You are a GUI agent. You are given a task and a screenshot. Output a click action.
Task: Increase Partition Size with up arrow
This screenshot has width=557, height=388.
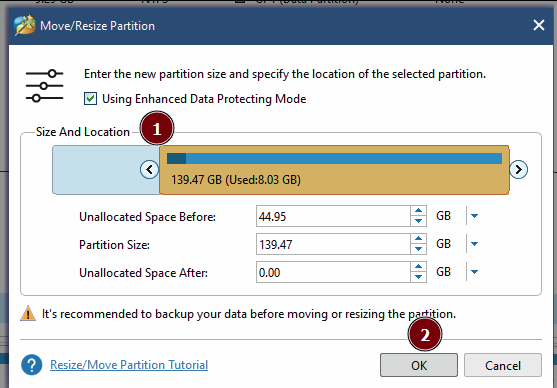tap(418, 239)
